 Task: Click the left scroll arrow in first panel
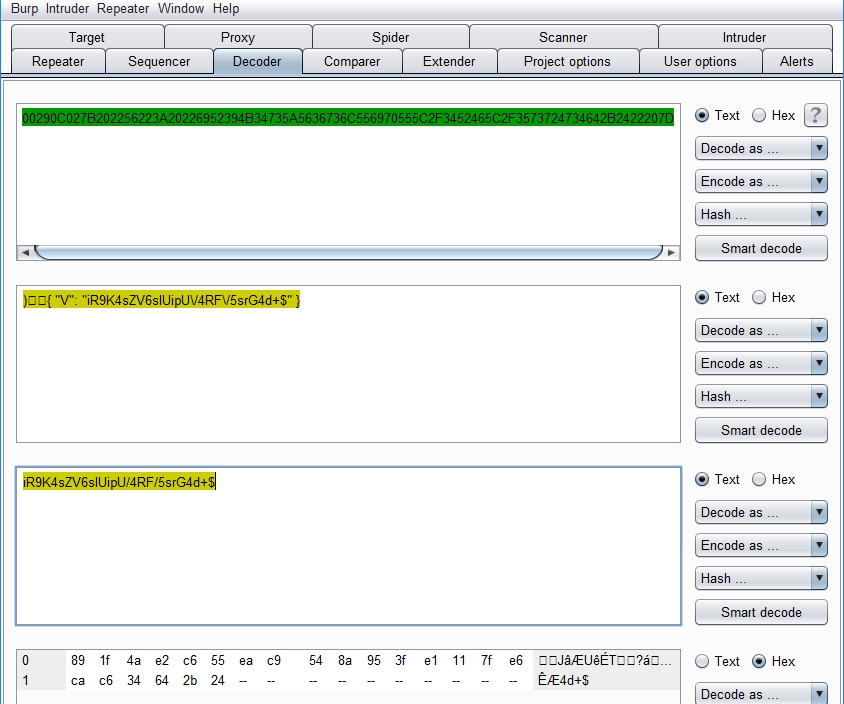pyautogui.click(x=25, y=252)
